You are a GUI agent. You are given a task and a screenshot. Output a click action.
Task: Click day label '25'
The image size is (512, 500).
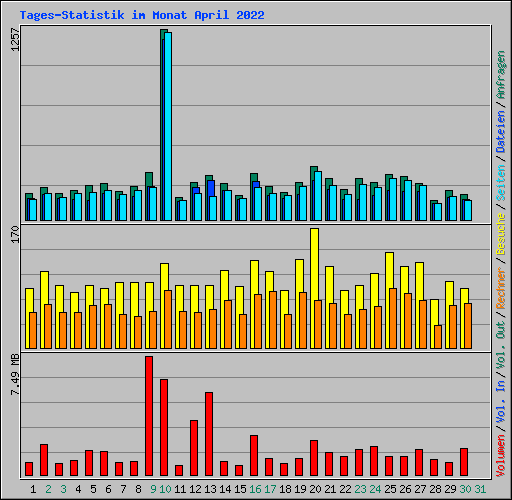[x=390, y=489]
